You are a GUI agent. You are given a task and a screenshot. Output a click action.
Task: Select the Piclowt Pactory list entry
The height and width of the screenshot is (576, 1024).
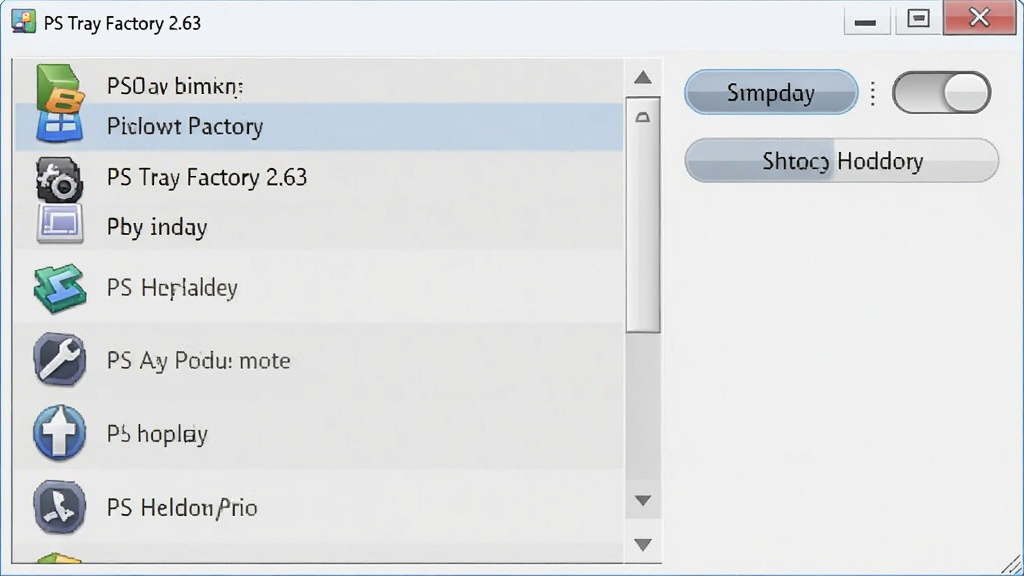point(319,127)
